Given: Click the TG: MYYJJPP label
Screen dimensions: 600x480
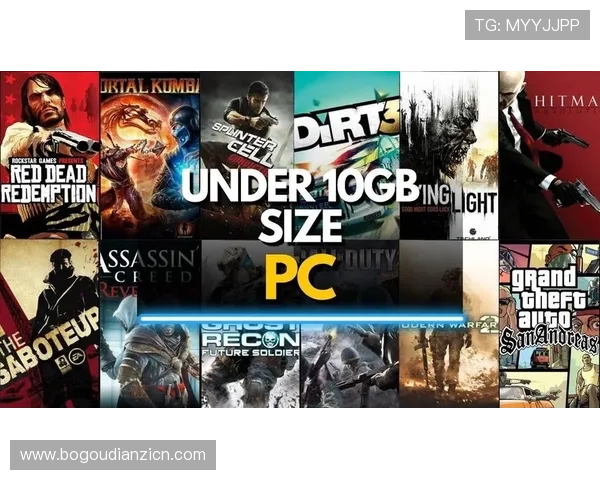Looking at the screenshot, I should pos(527,25).
